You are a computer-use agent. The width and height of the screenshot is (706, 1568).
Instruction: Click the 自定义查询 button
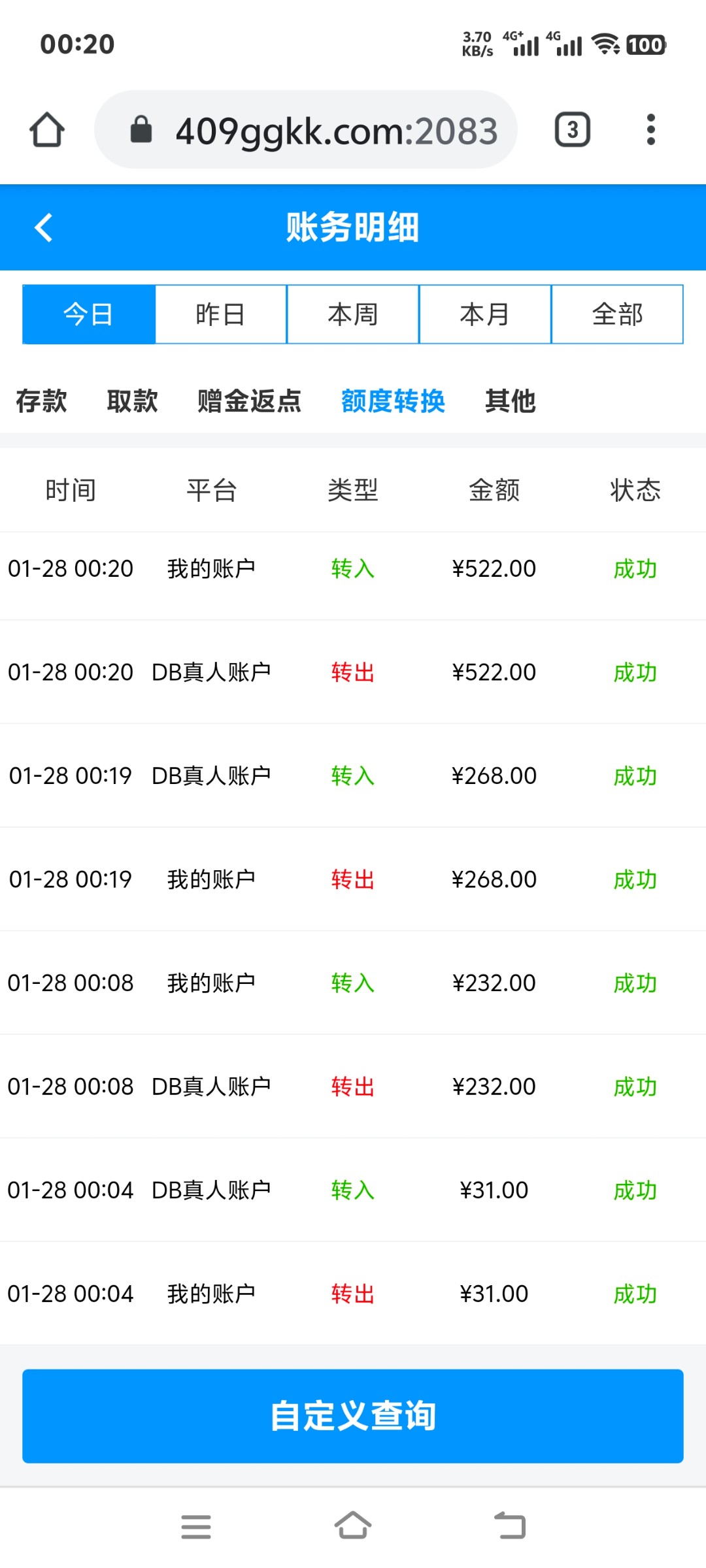(x=353, y=1416)
